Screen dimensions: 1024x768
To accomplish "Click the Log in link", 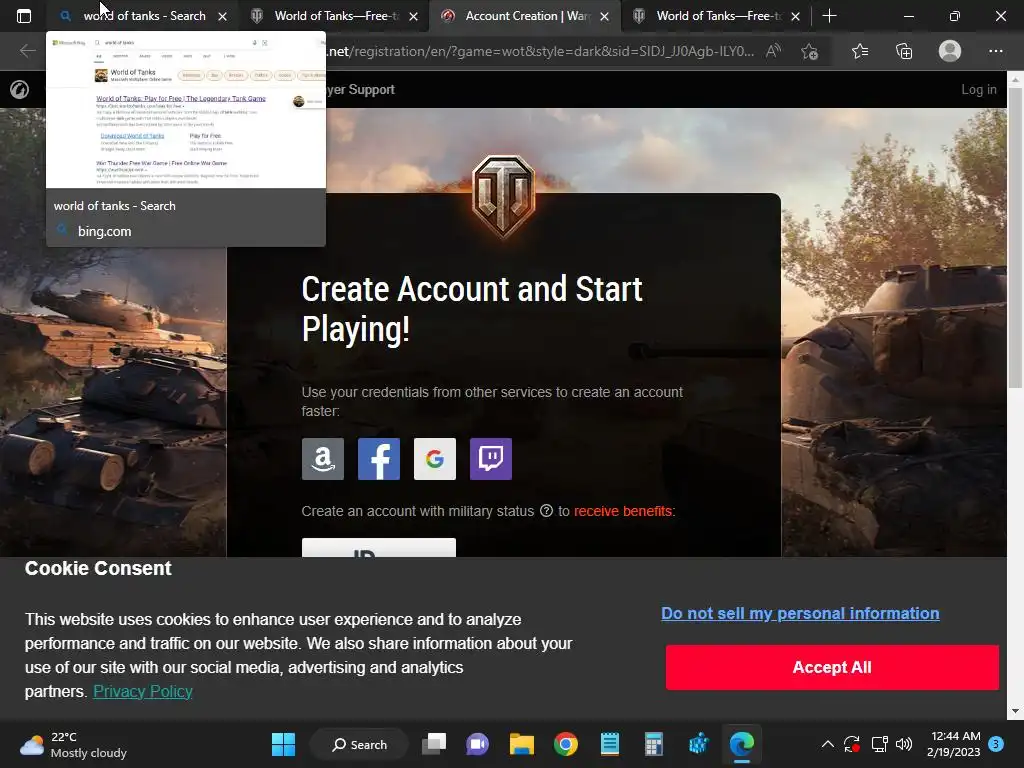I will click(x=978, y=89).
